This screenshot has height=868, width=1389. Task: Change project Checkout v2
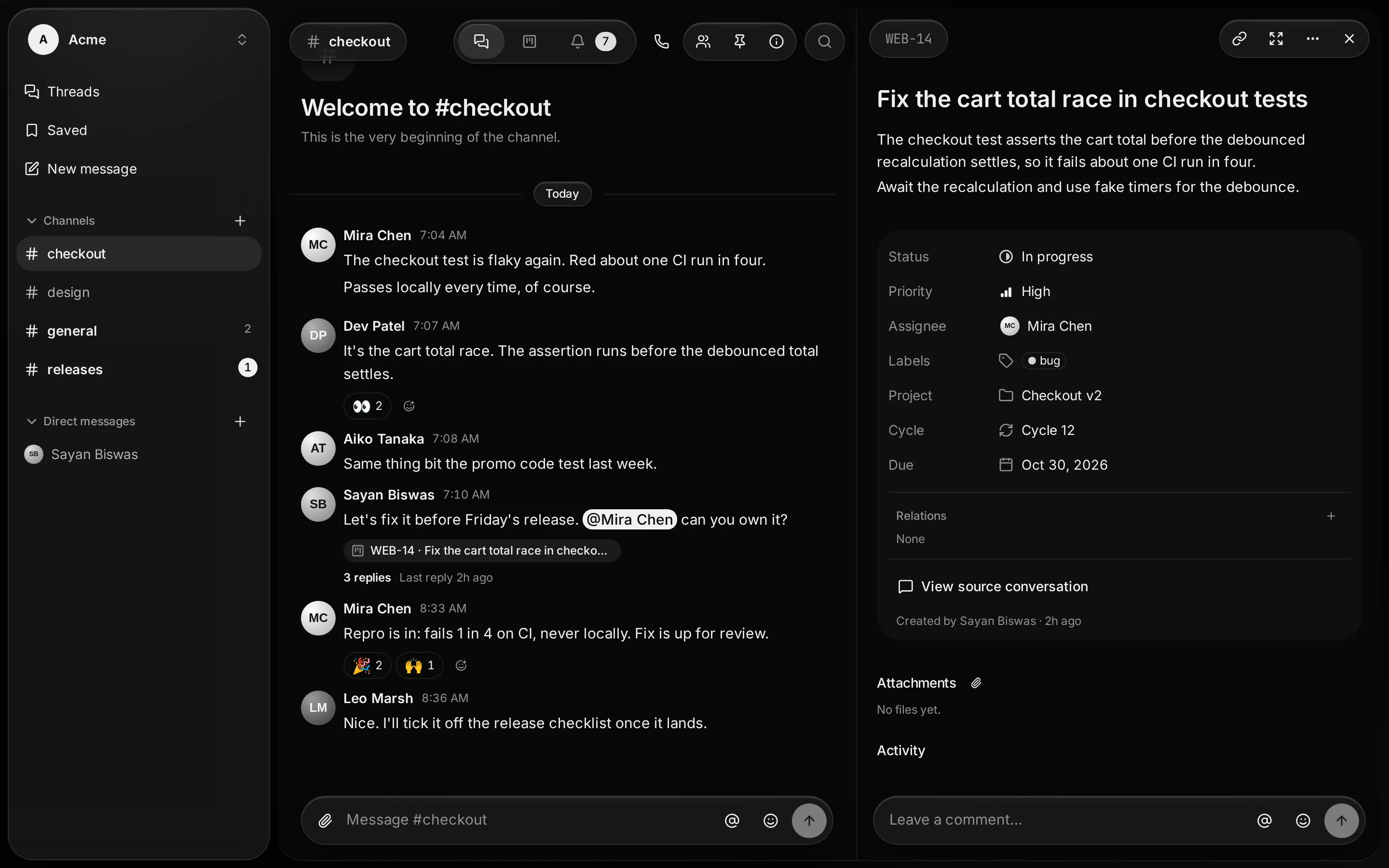pos(1050,395)
